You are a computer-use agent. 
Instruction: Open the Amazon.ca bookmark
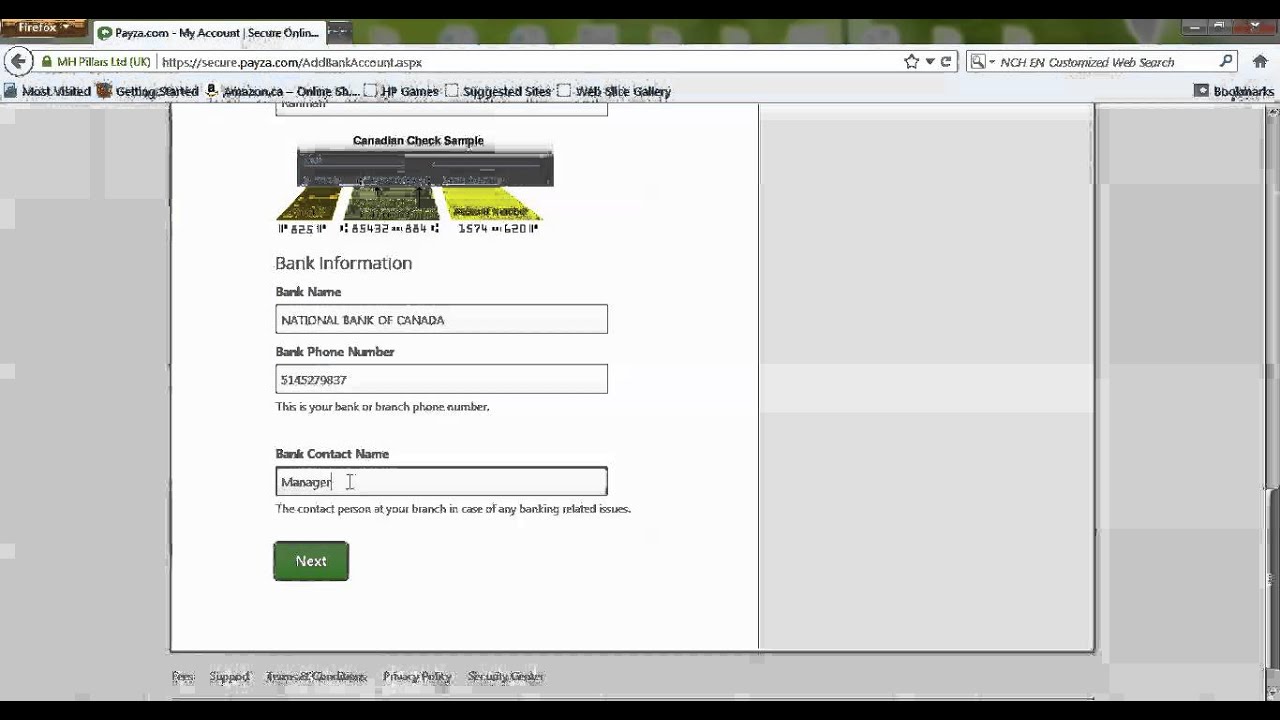coord(282,91)
